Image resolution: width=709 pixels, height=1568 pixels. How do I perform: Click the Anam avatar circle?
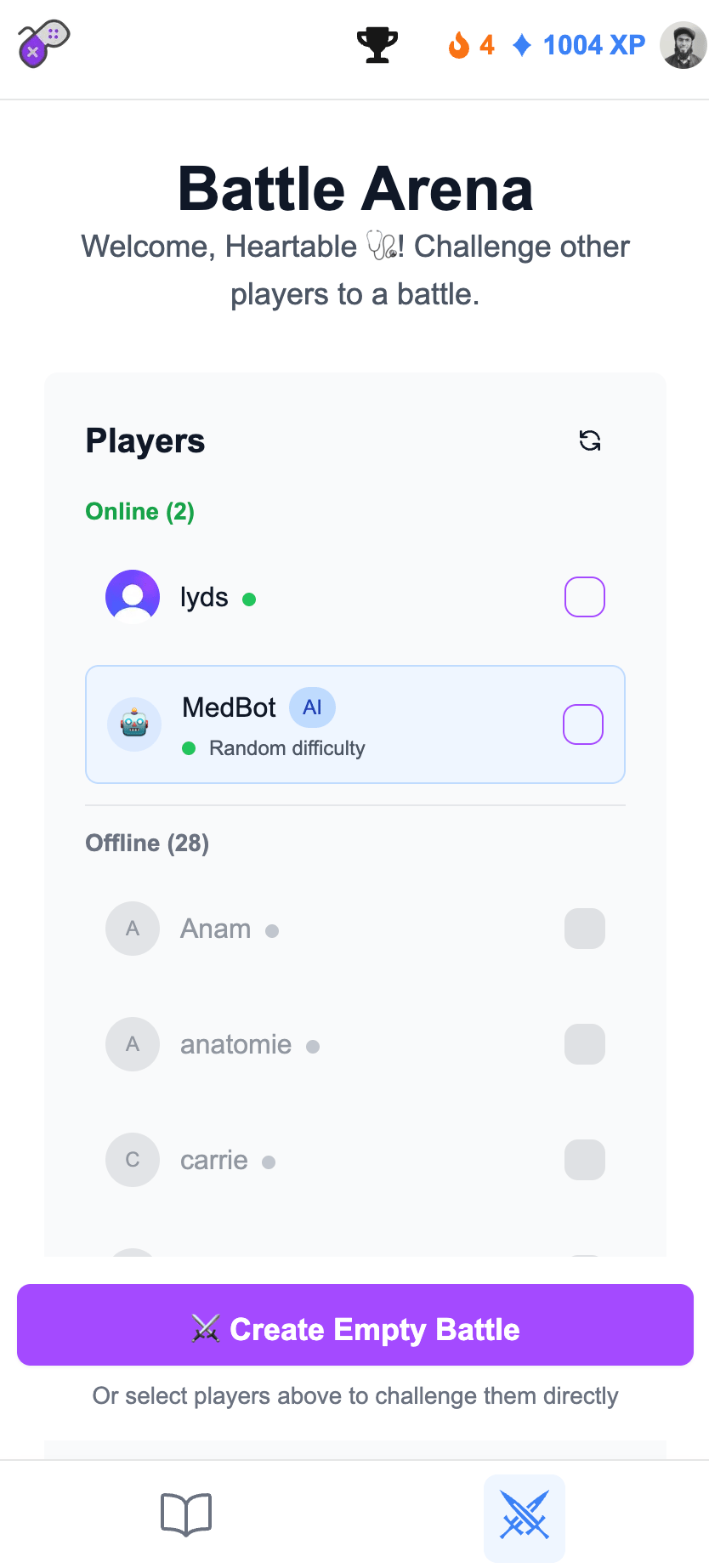click(133, 929)
